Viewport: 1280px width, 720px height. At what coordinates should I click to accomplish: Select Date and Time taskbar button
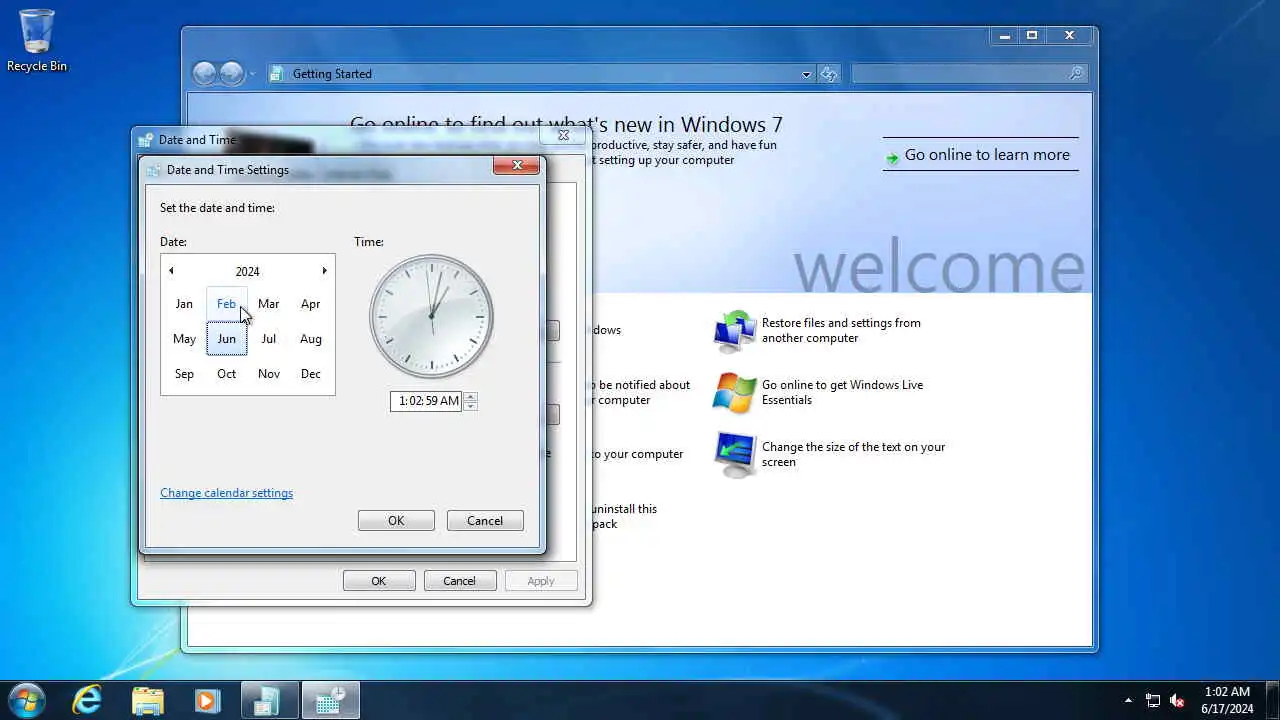click(331, 700)
